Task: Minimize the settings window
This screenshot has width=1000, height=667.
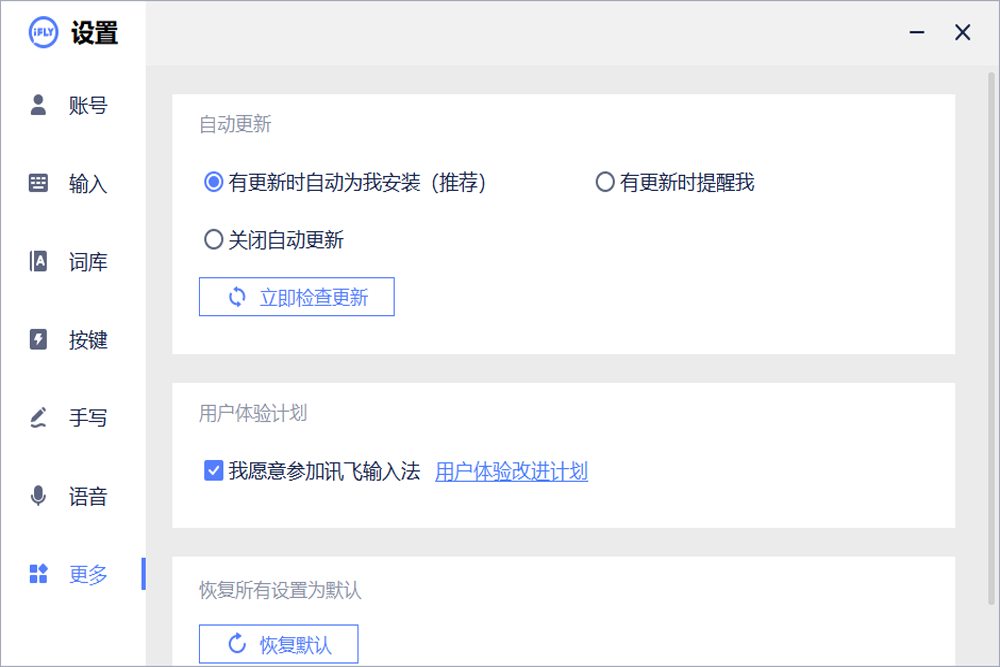Action: click(x=916, y=33)
